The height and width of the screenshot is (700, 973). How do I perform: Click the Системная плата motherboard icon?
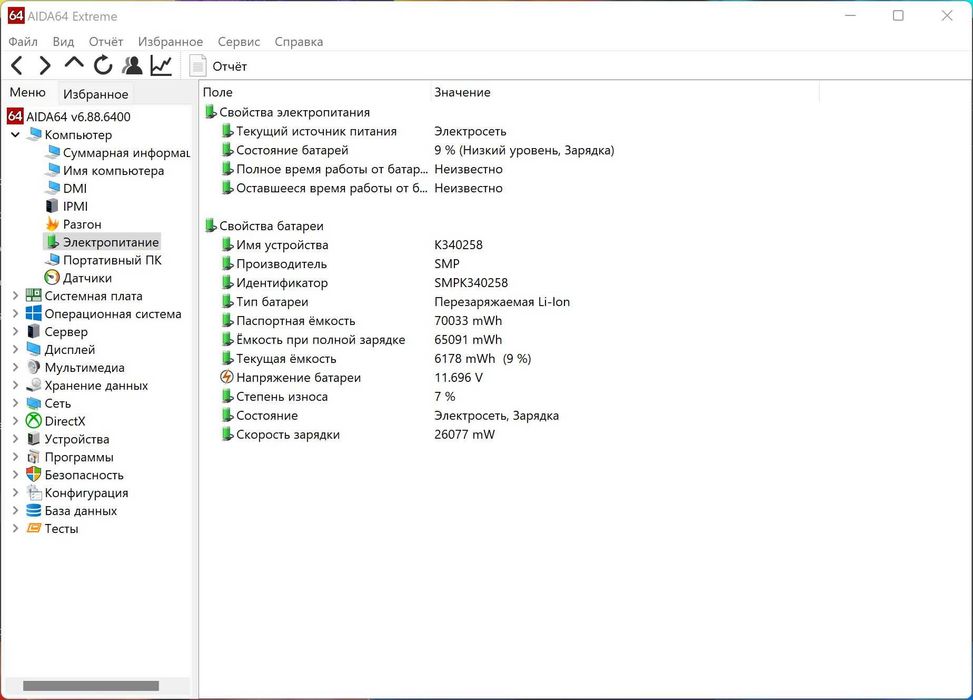(x=34, y=295)
